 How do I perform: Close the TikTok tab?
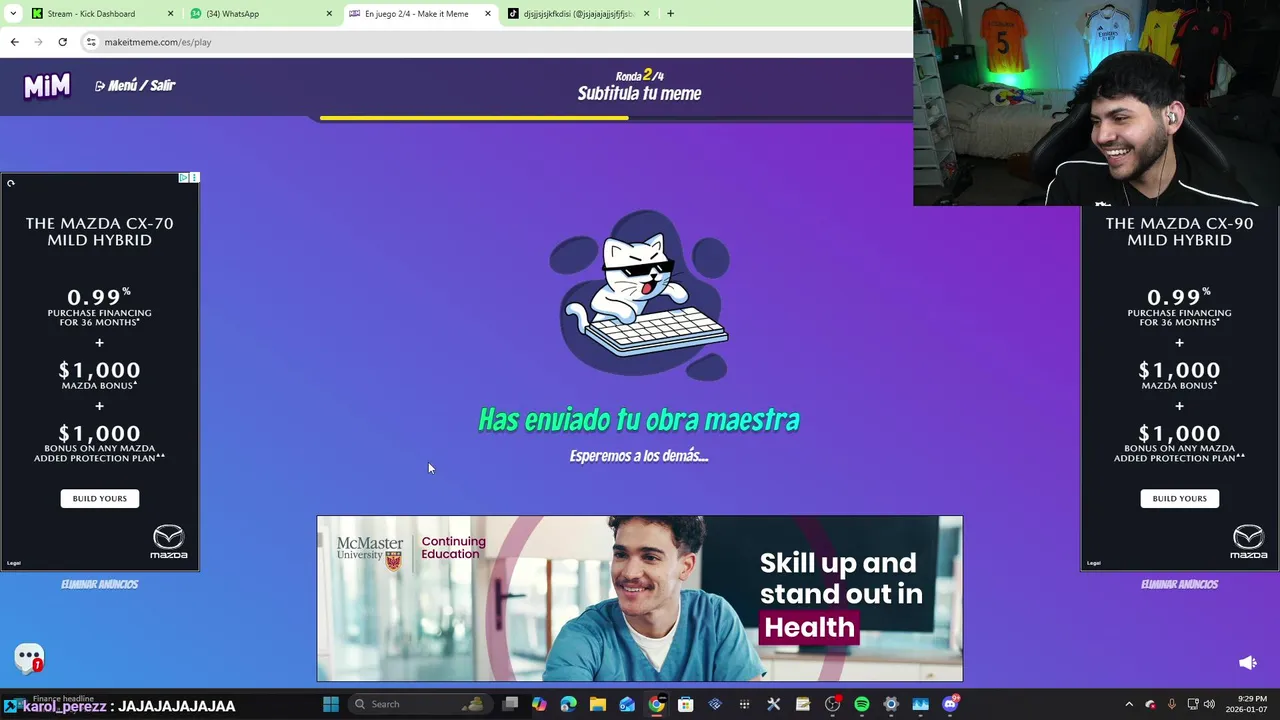point(646,14)
